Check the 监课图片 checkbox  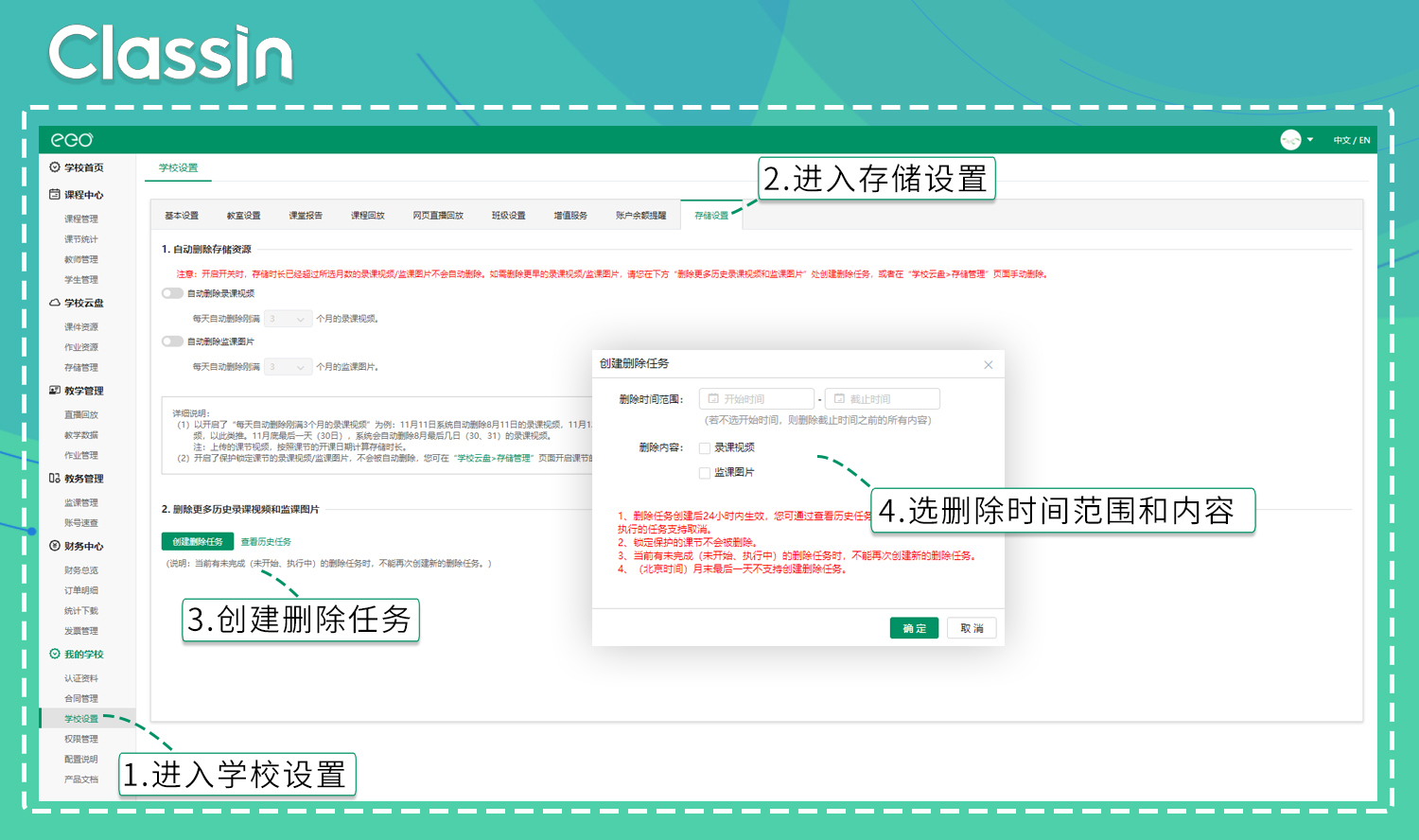click(x=705, y=473)
